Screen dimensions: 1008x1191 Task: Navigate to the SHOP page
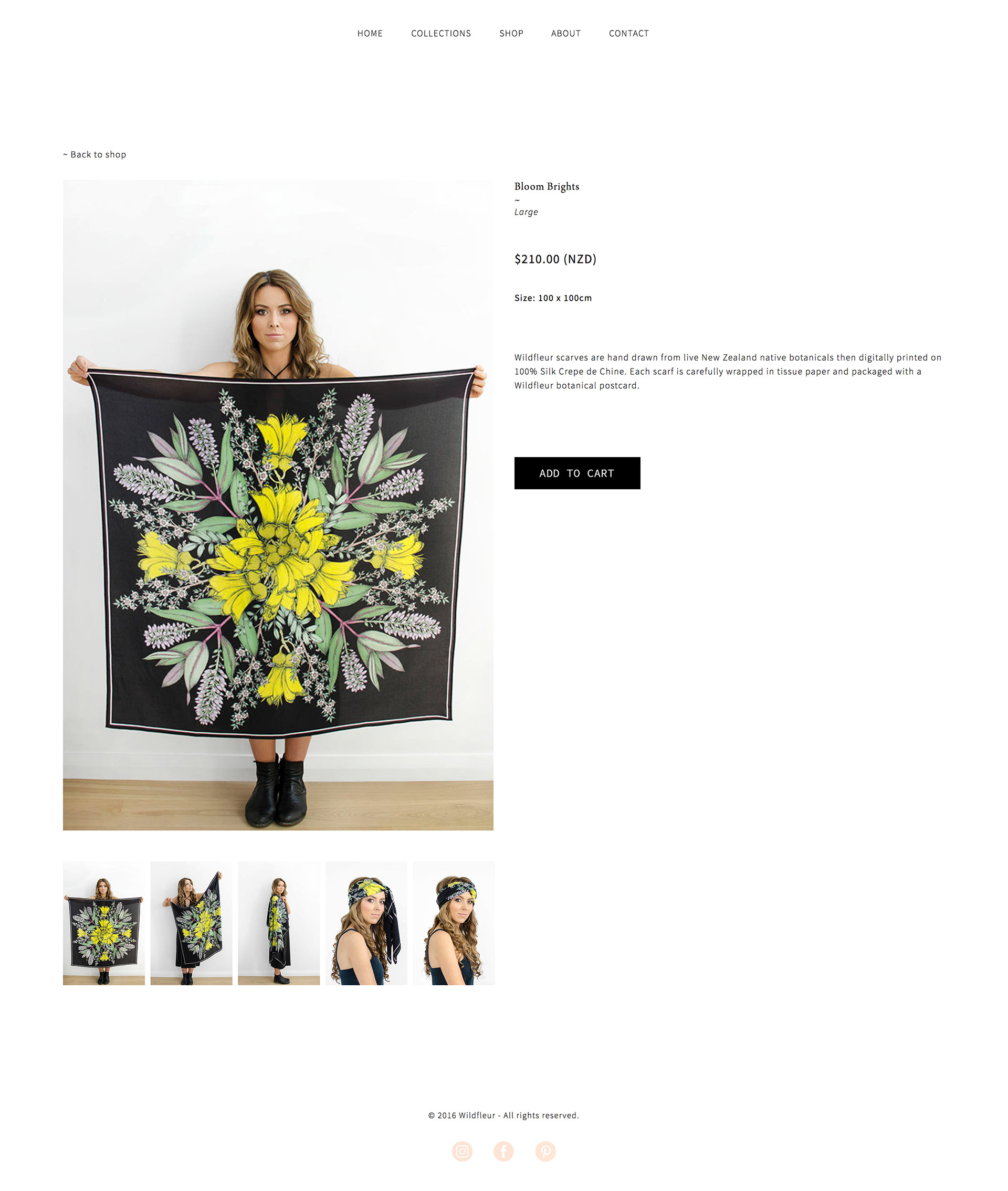(511, 34)
